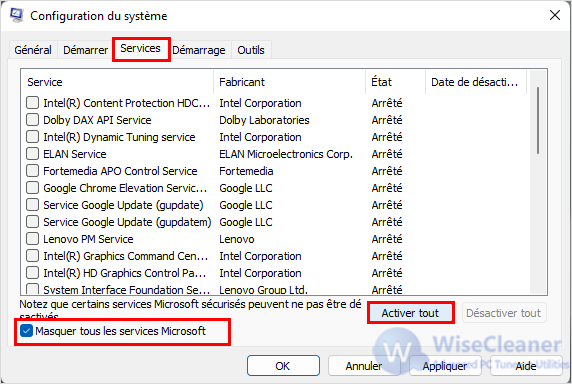The width and height of the screenshot is (572, 384).
Task: Select the Démarrer tab
Action: (85, 50)
